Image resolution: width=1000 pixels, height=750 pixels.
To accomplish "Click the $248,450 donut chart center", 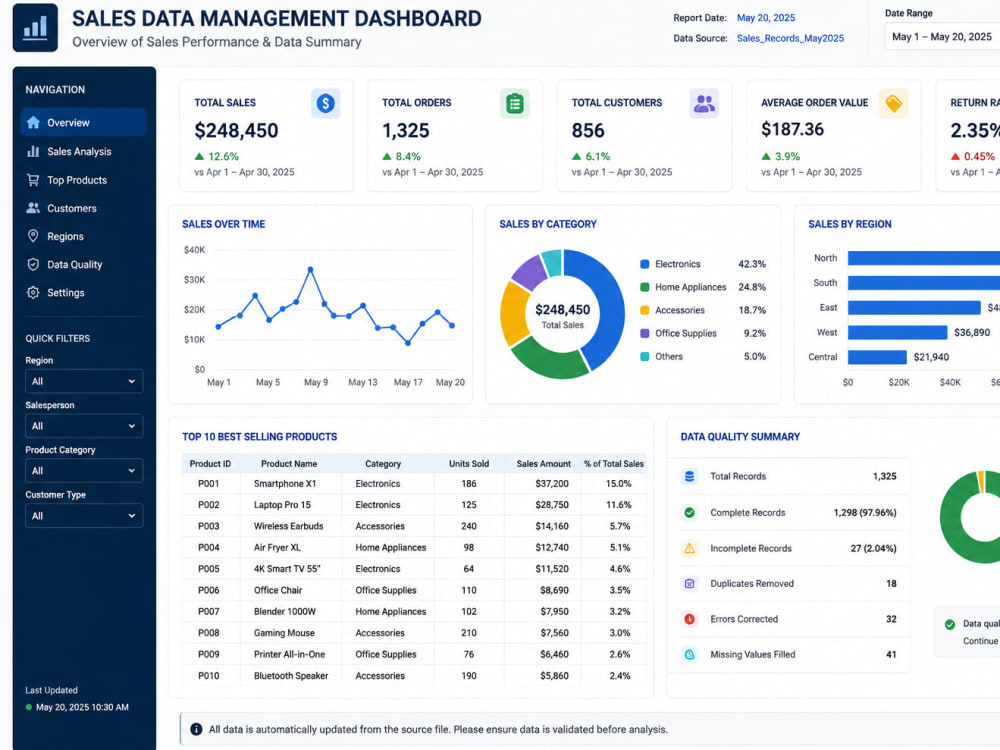I will [x=562, y=310].
